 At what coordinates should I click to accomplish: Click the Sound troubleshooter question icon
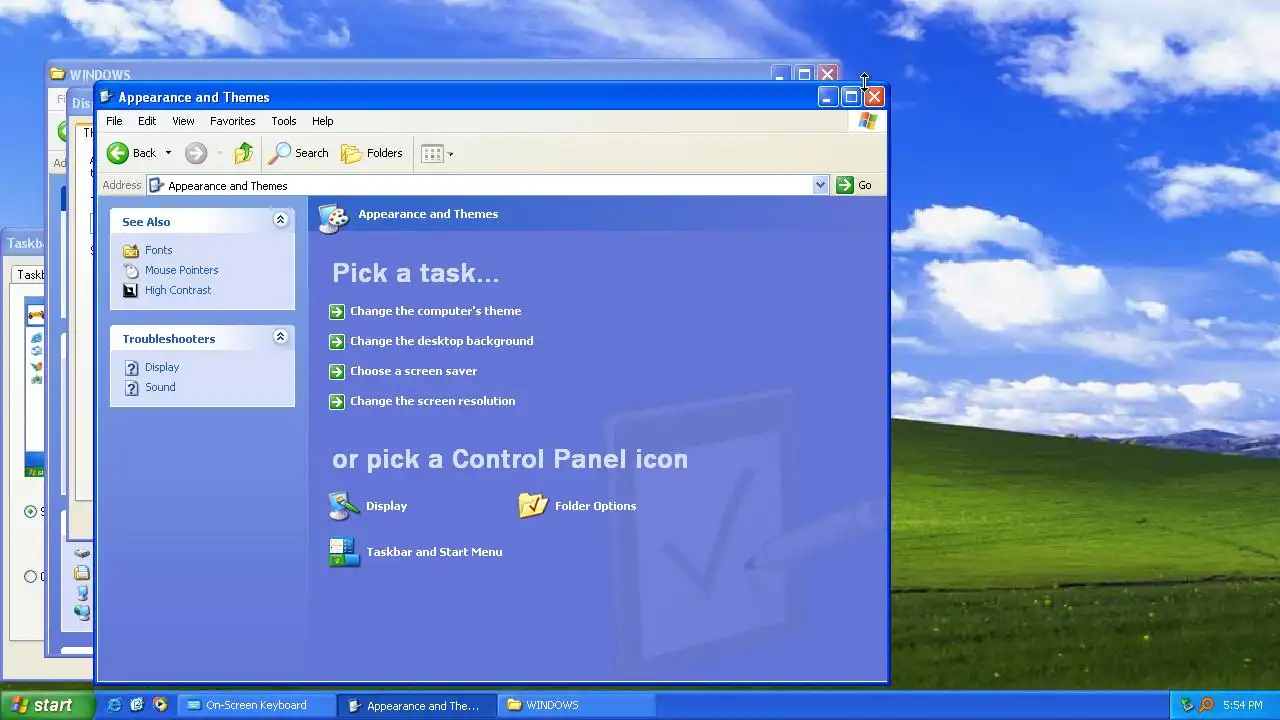130,387
